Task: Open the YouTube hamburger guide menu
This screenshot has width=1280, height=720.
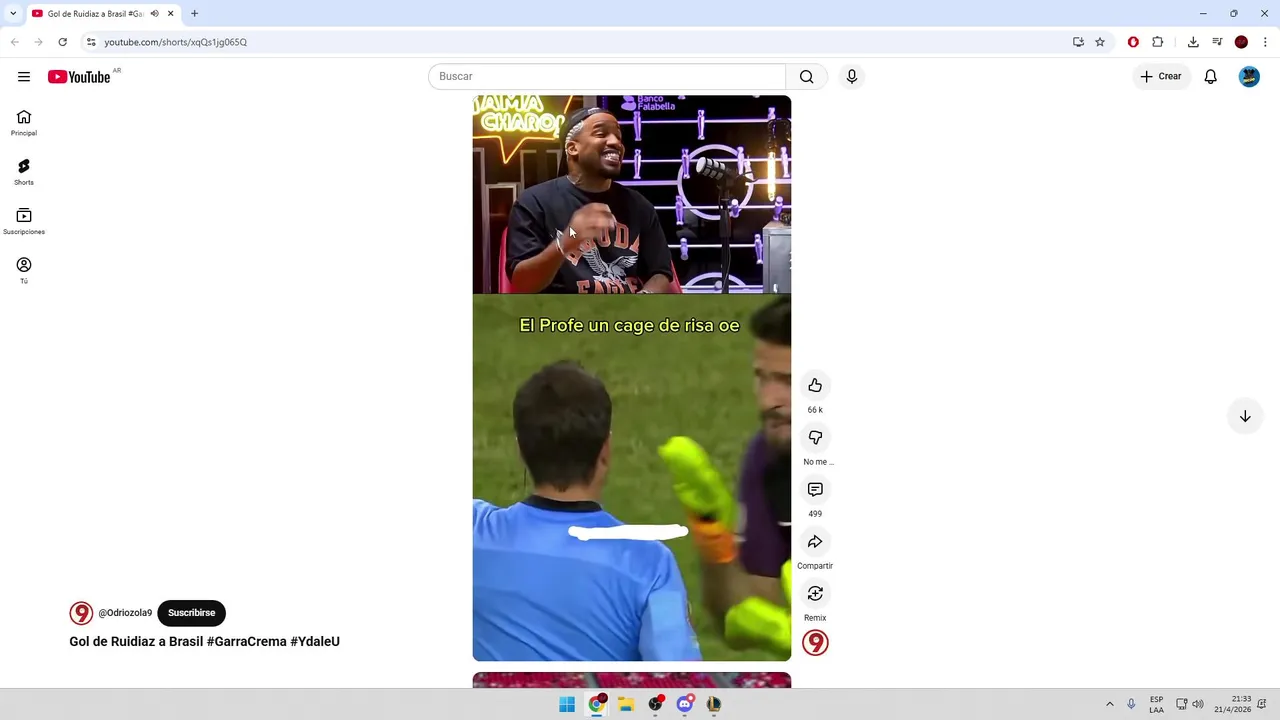Action: pos(24,77)
